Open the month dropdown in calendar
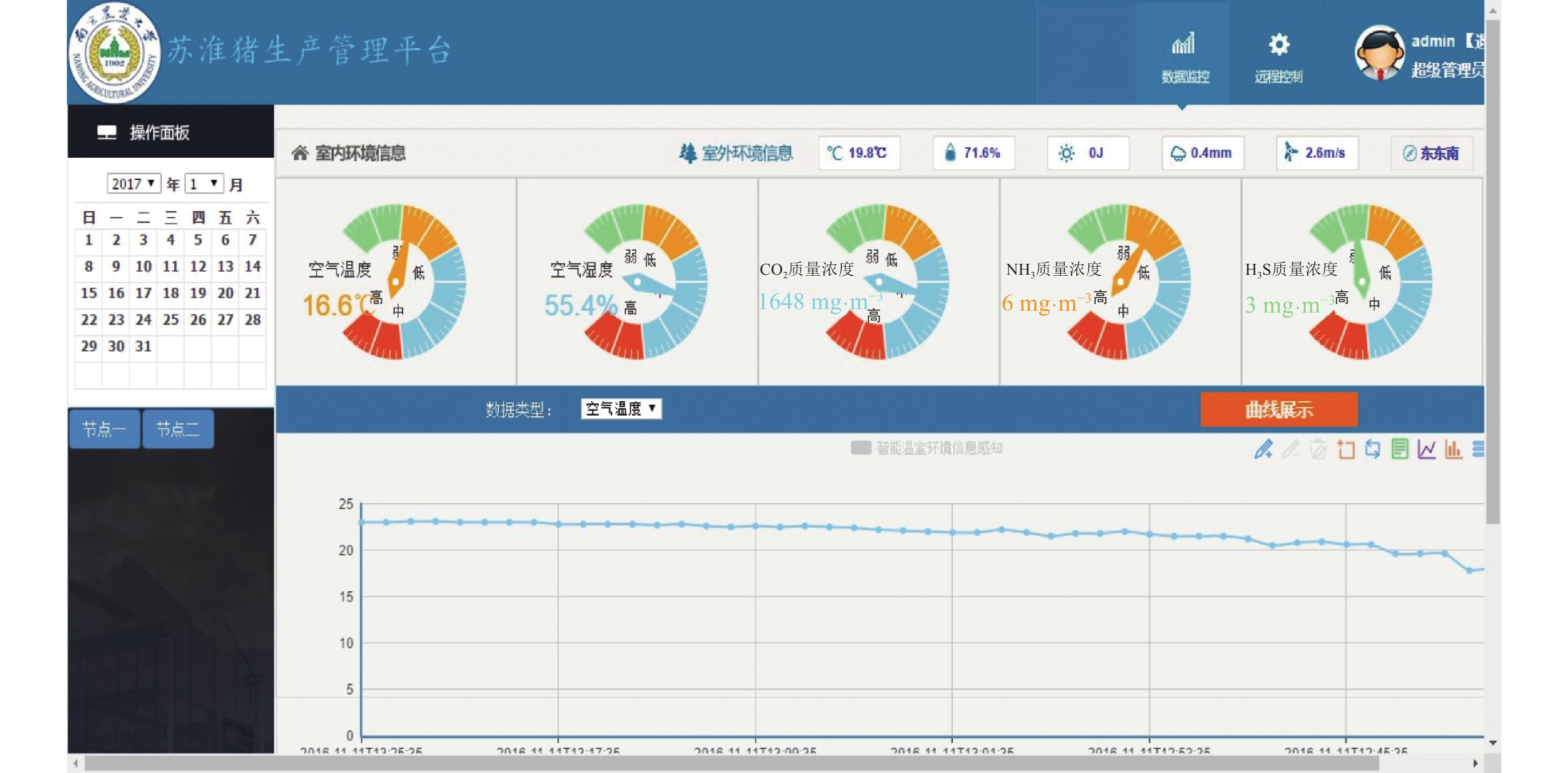The height and width of the screenshot is (773, 1568). point(204,183)
